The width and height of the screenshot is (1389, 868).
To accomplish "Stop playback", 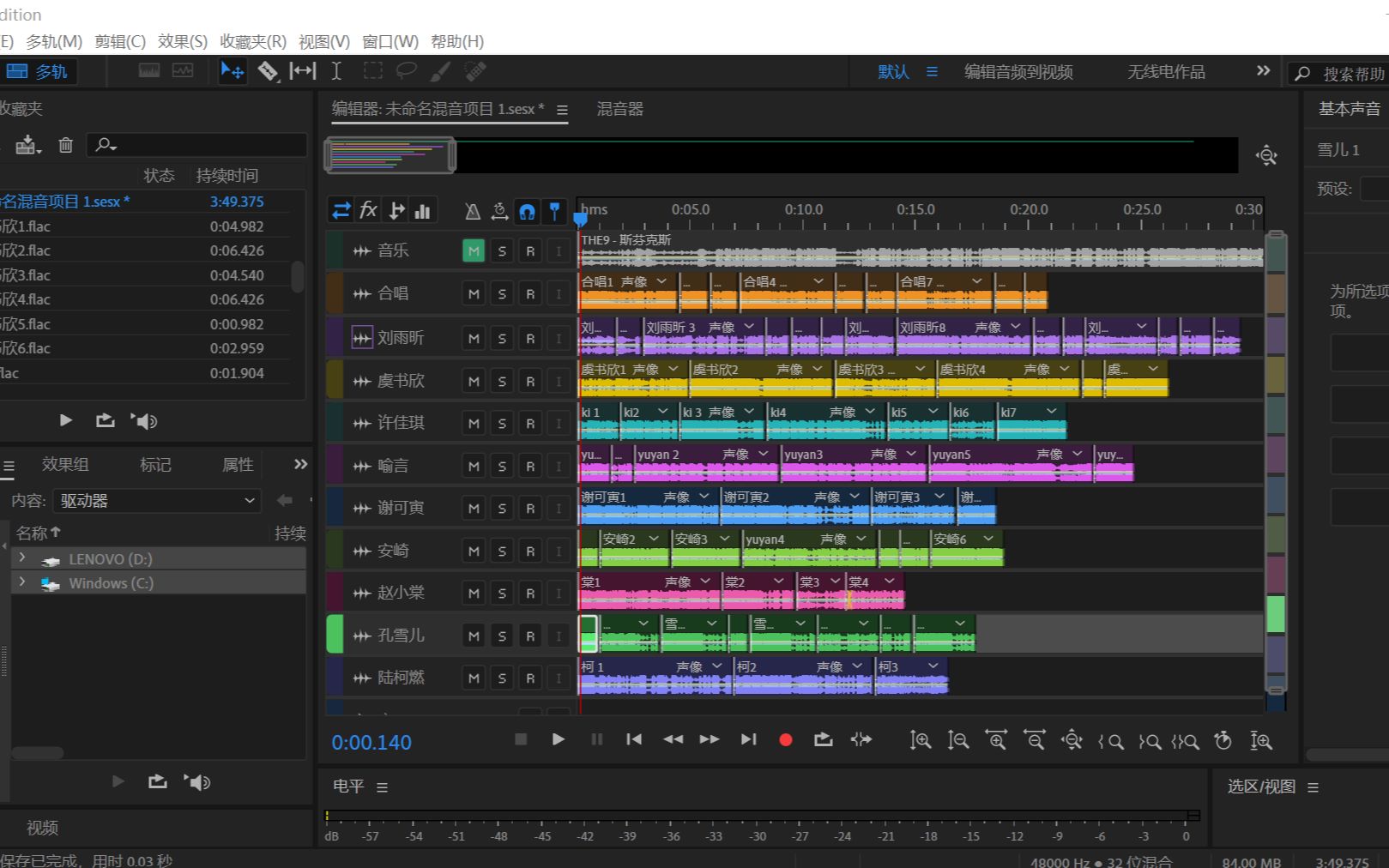I will coord(520,739).
